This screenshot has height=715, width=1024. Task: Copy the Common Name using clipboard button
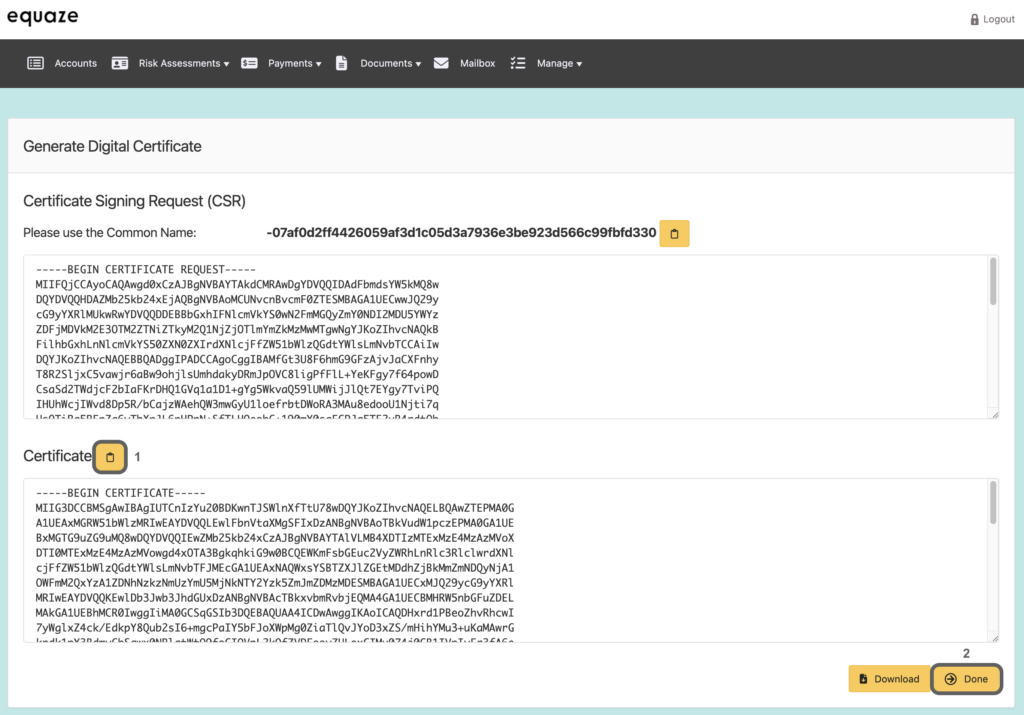pyautogui.click(x=674, y=233)
